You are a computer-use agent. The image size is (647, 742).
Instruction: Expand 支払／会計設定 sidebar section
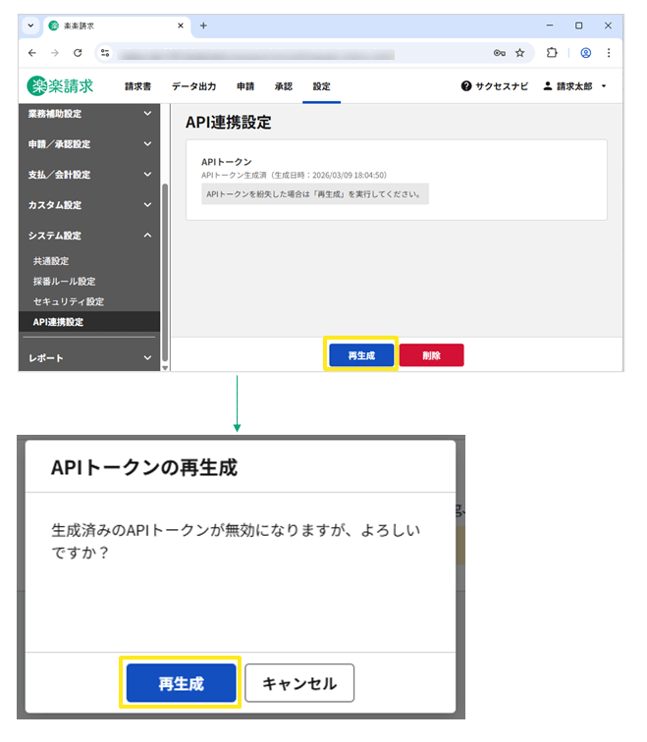click(89, 175)
